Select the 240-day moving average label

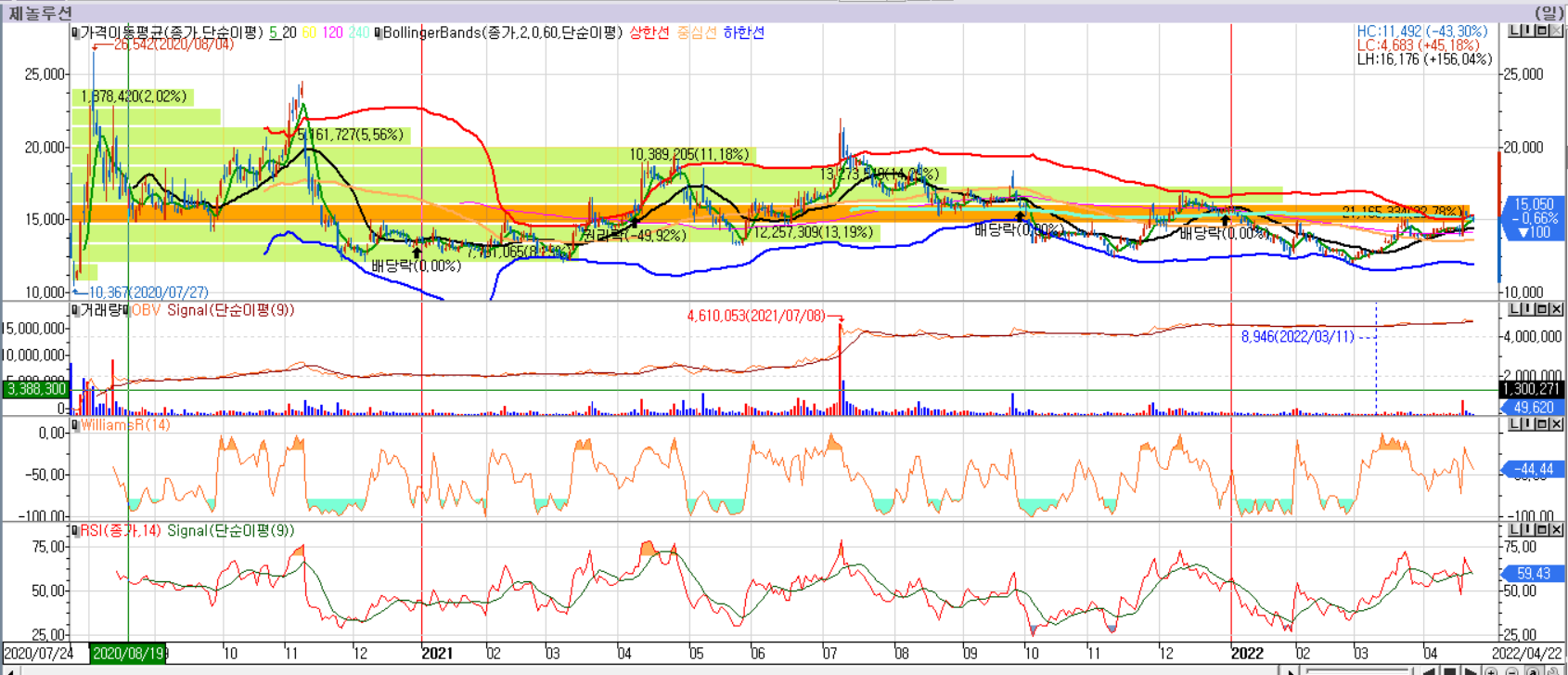(359, 32)
